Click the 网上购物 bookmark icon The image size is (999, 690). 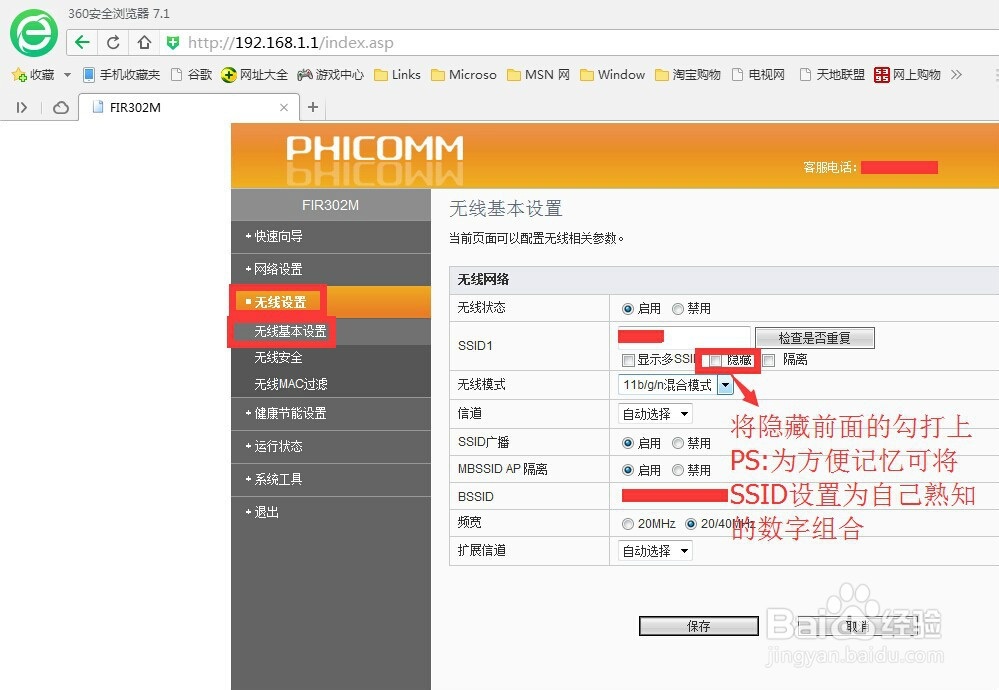click(x=882, y=74)
